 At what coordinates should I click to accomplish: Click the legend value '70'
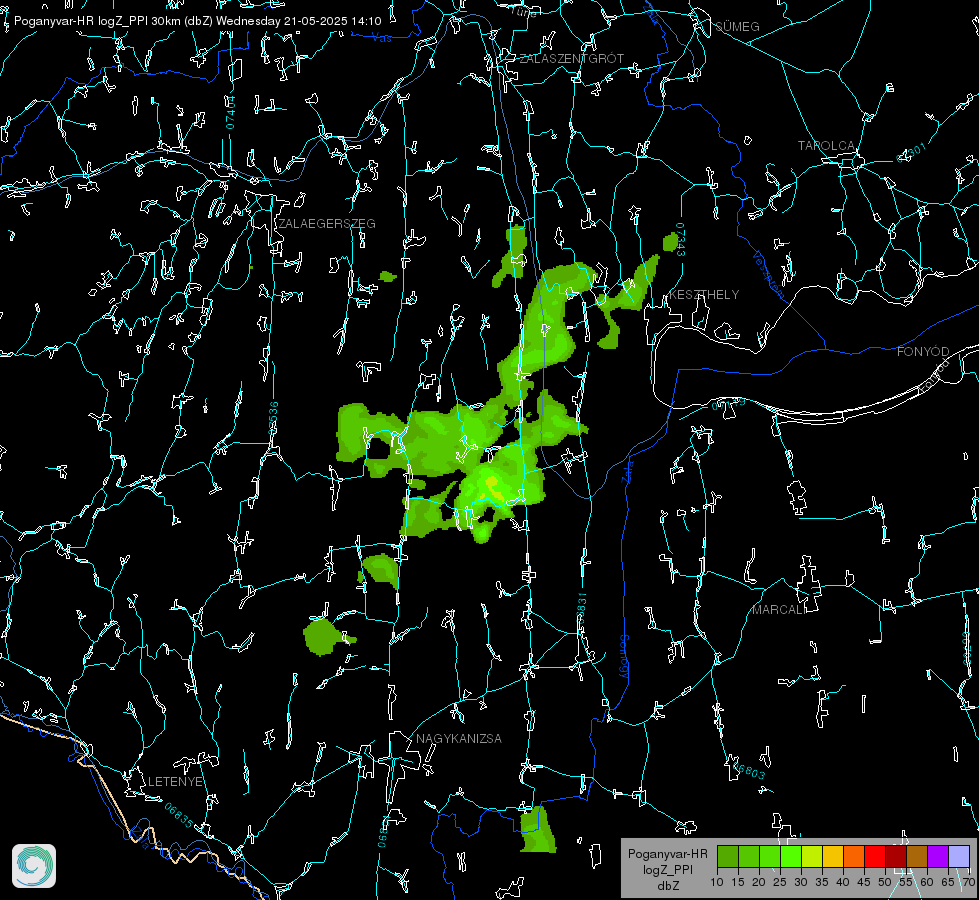[968, 882]
